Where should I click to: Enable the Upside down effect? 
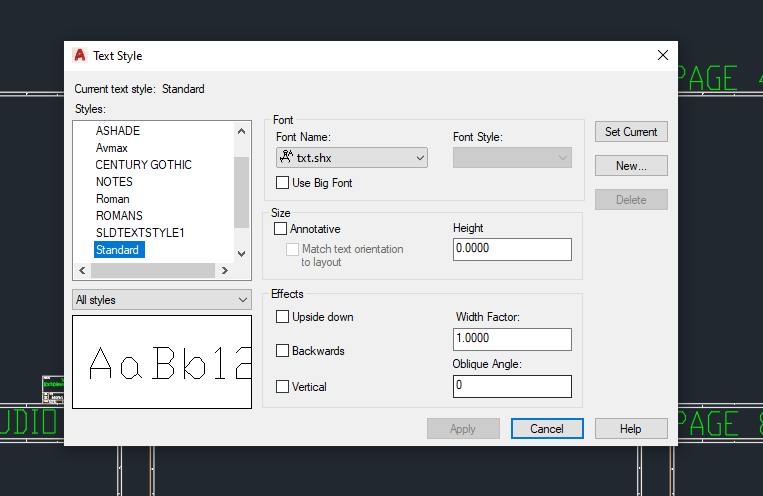(x=282, y=316)
